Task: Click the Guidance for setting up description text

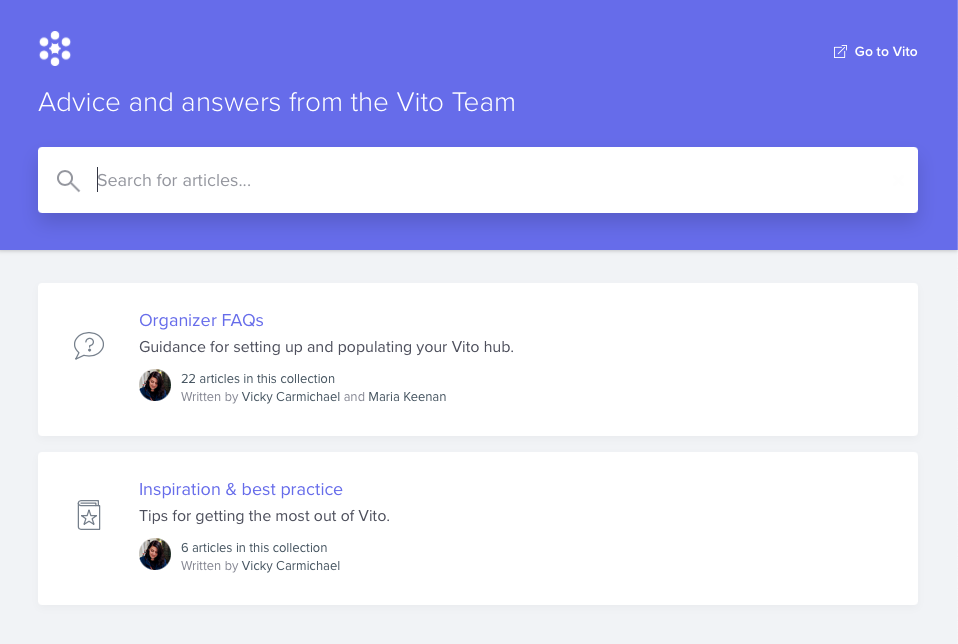Action: point(326,347)
